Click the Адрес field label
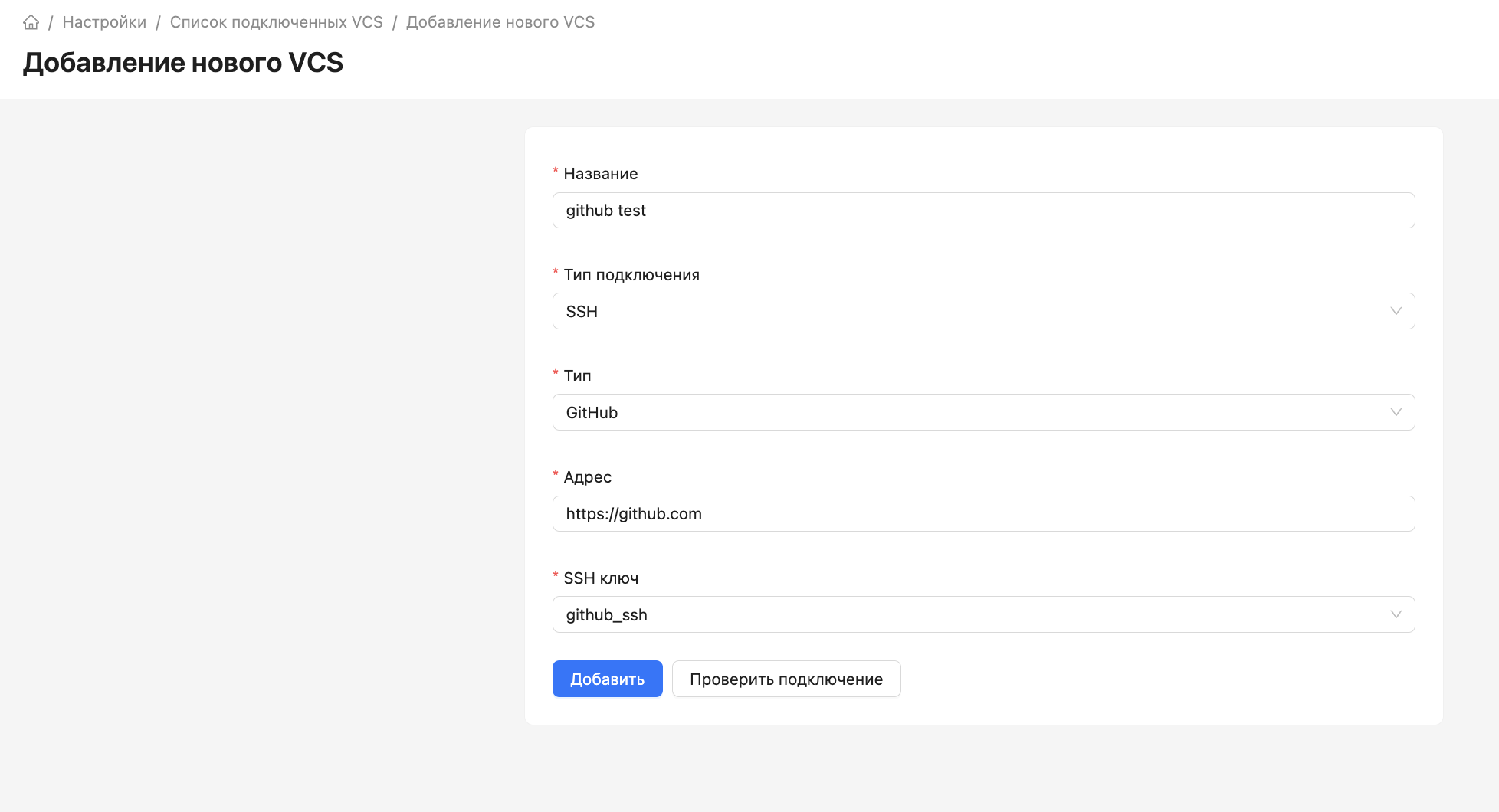Screen dimensions: 1499x812 (588, 477)
